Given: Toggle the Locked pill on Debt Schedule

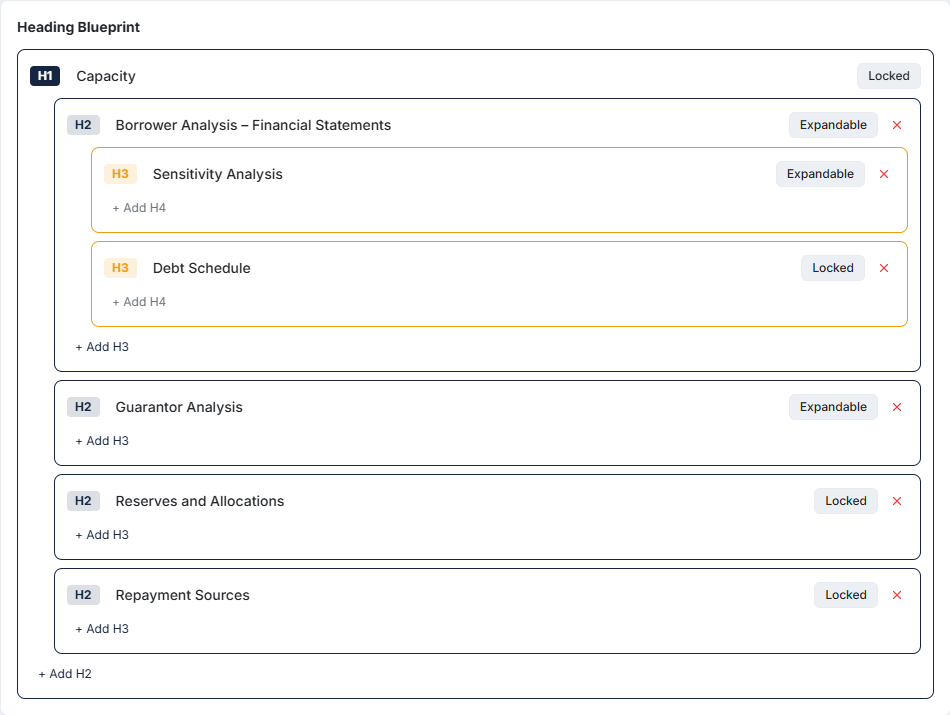Looking at the screenshot, I should 832,268.
